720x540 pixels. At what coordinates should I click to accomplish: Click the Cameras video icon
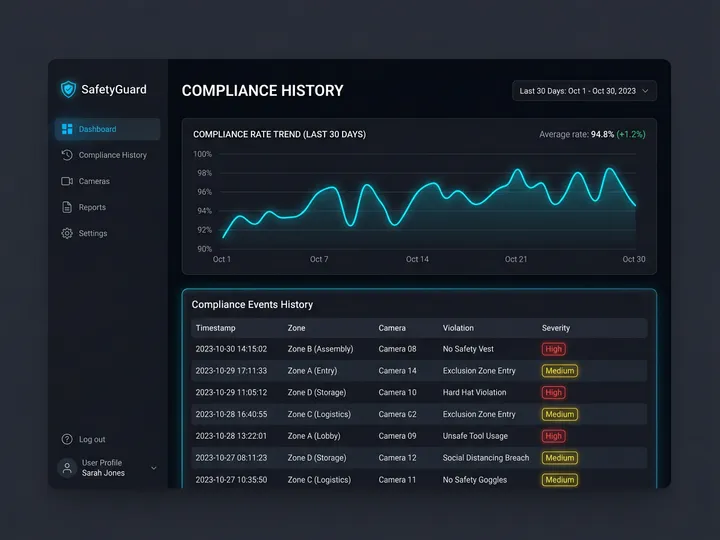(67, 181)
